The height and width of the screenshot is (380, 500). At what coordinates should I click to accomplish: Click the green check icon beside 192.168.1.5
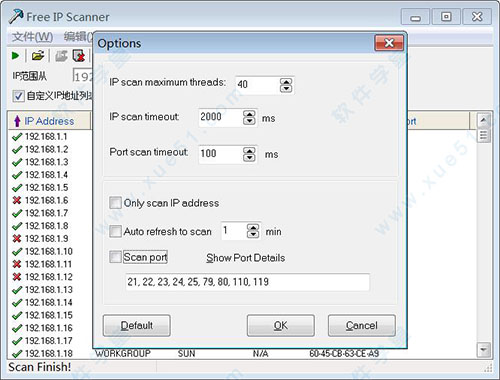[17, 188]
